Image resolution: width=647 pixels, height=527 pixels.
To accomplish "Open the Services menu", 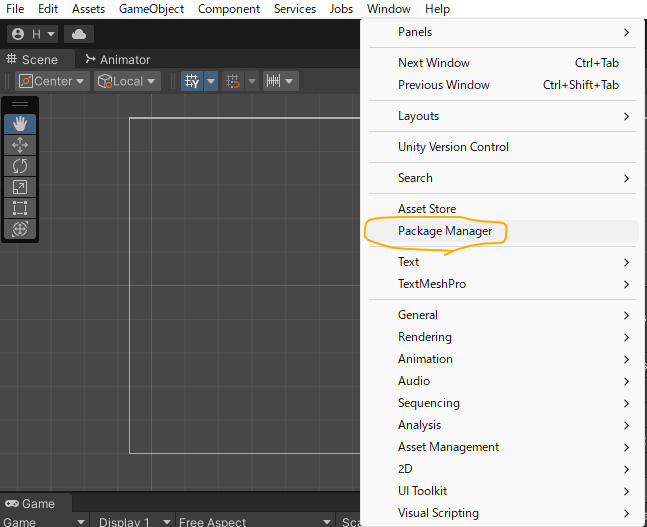I will (295, 9).
